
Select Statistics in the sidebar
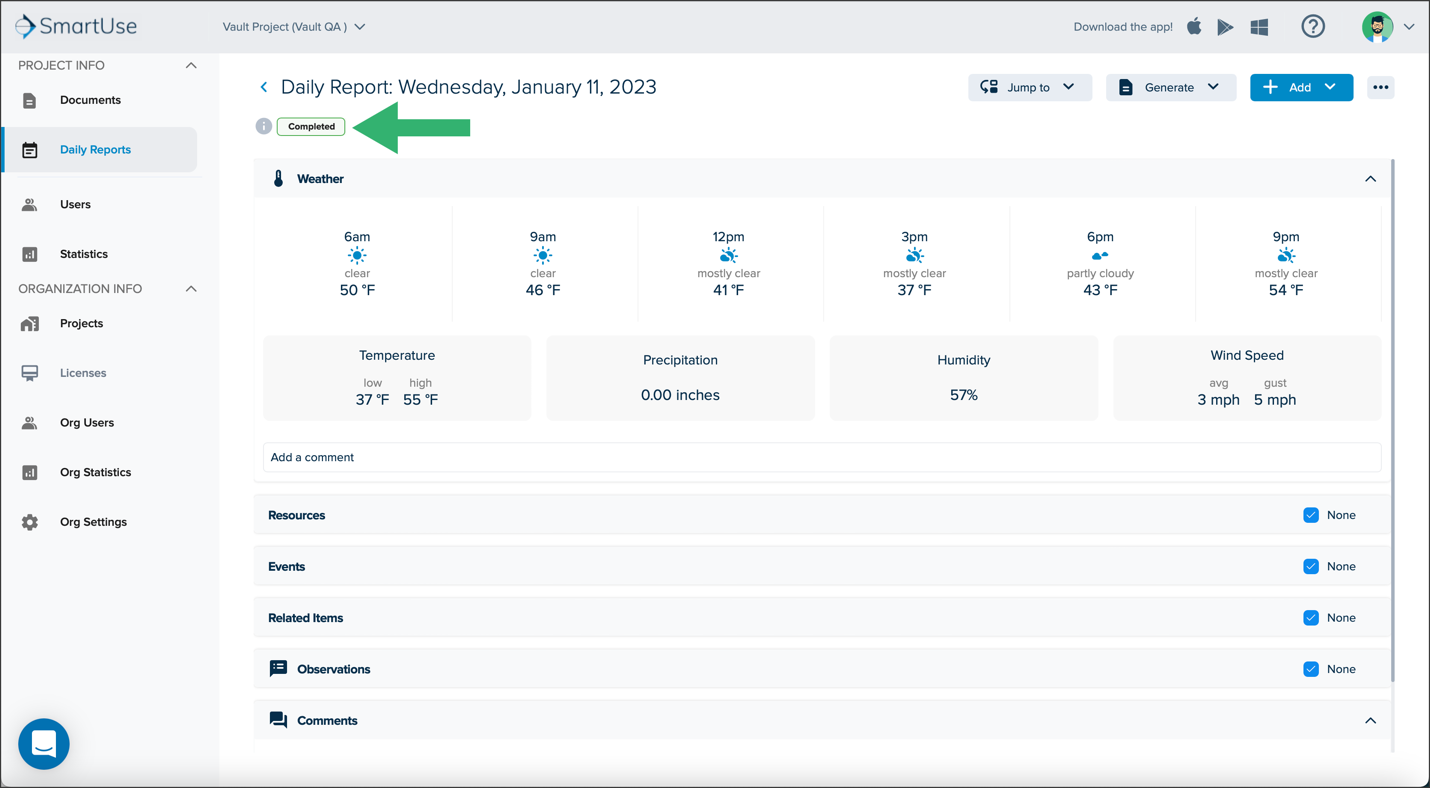tap(84, 254)
